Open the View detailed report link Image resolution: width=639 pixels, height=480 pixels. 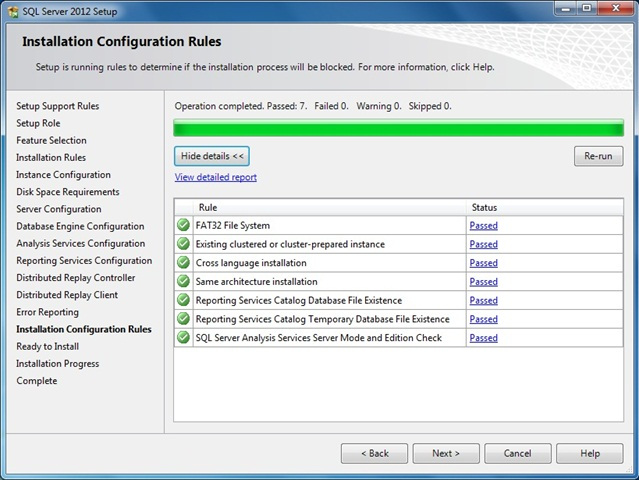tap(215, 177)
